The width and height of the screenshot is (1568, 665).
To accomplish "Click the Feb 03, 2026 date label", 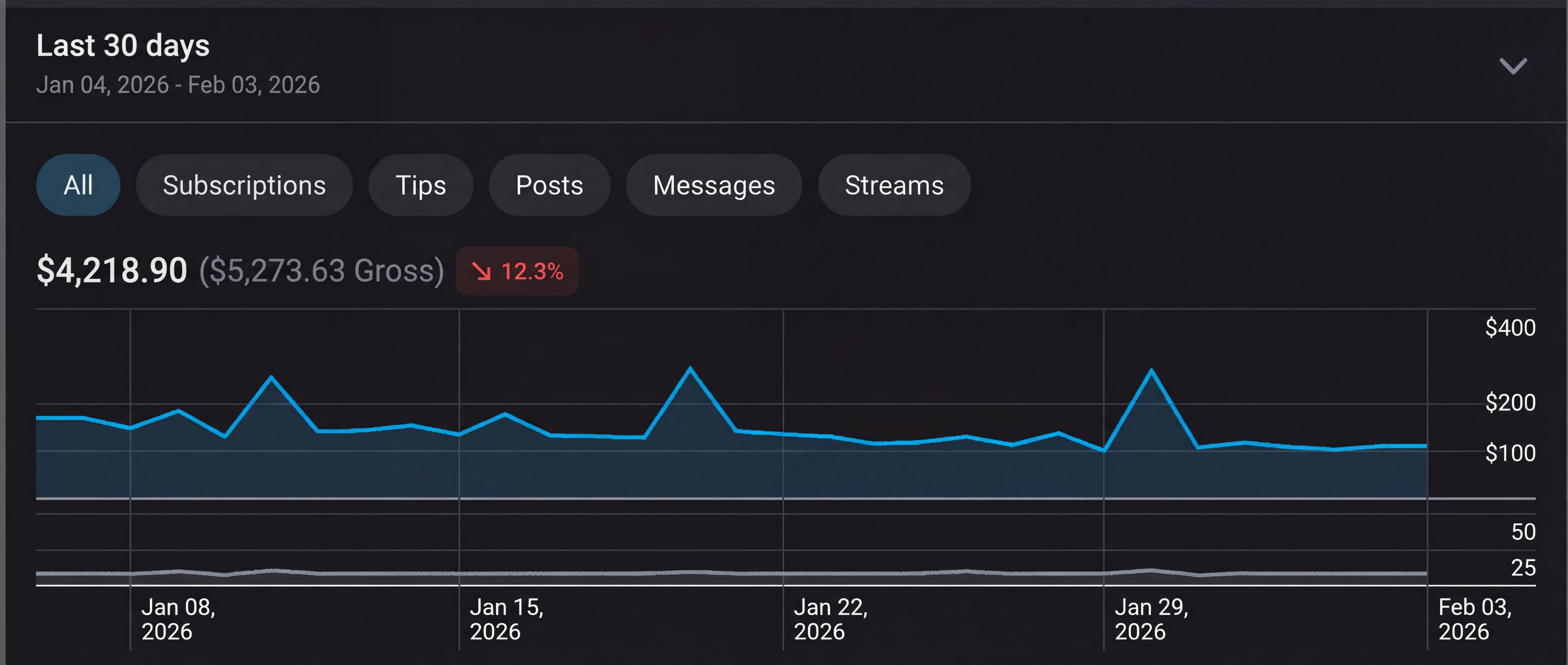I will click(1475, 619).
